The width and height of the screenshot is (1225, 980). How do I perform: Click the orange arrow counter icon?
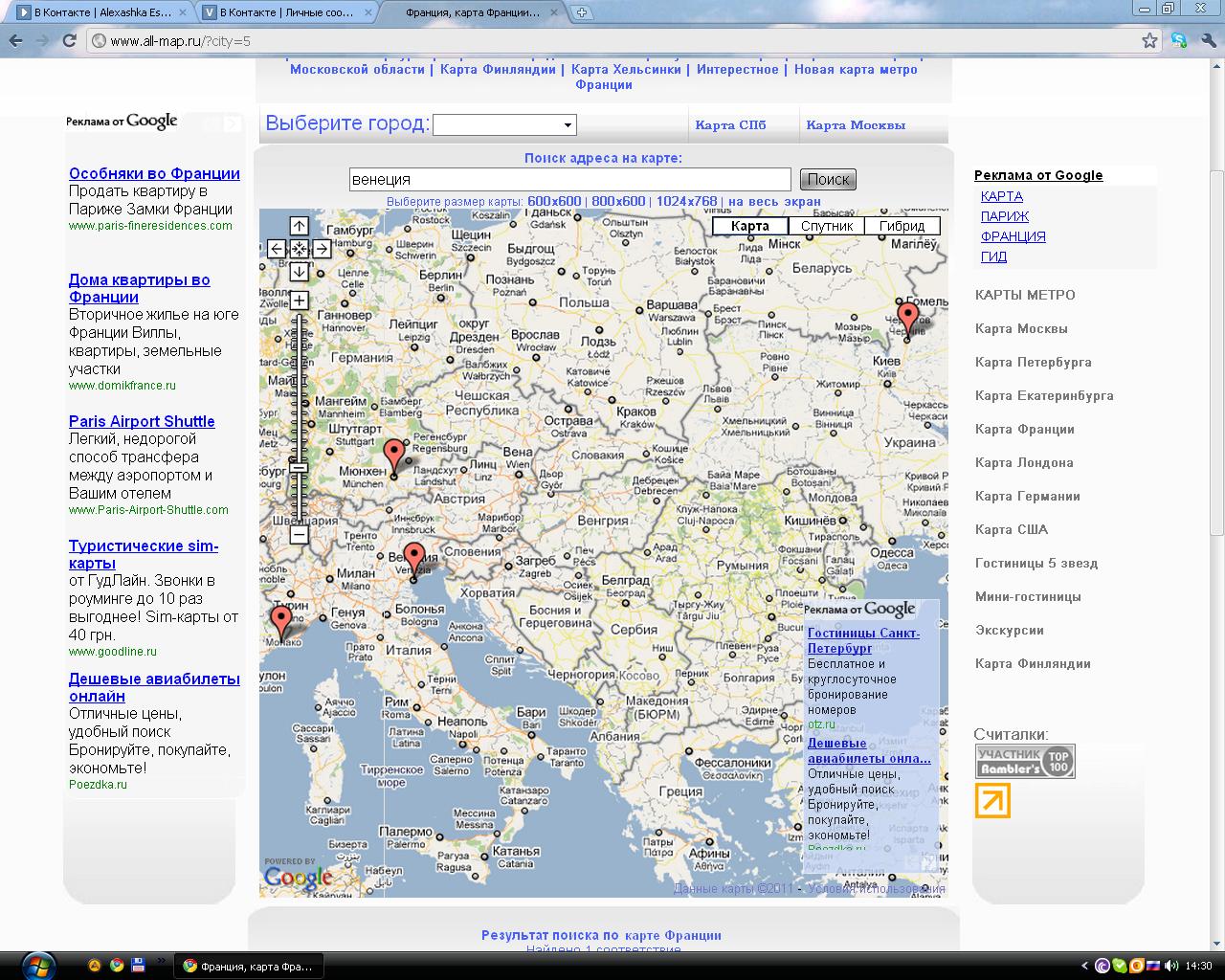(x=992, y=801)
